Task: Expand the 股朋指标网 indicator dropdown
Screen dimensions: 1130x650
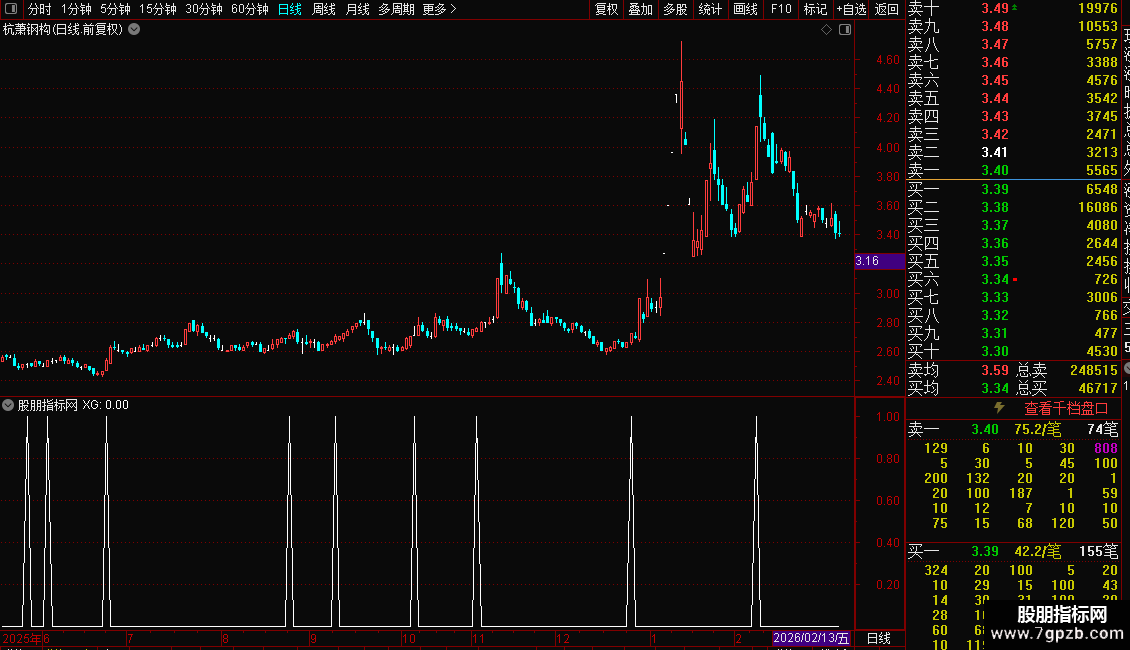Action: (8, 405)
